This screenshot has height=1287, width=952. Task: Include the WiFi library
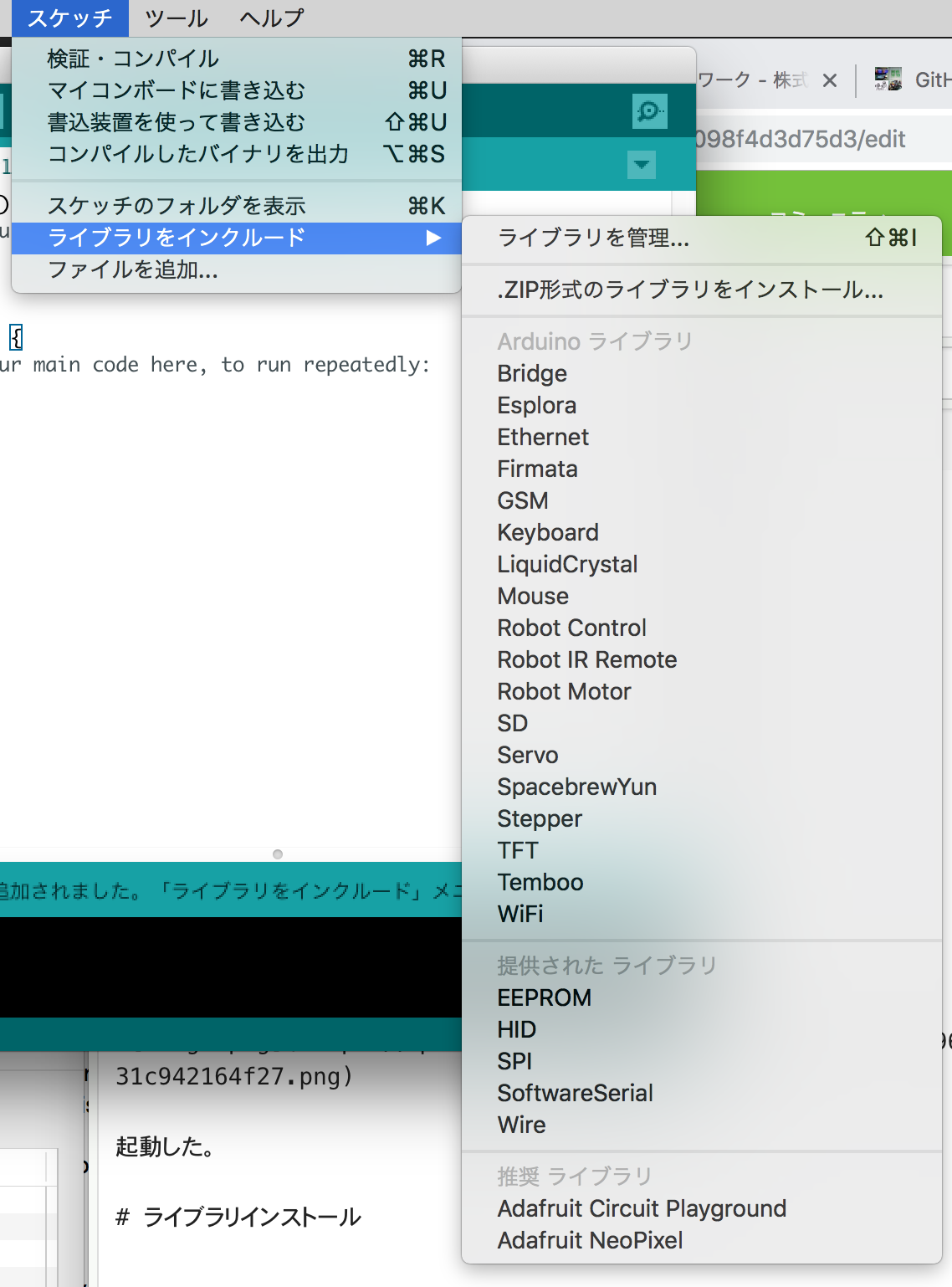(521, 914)
